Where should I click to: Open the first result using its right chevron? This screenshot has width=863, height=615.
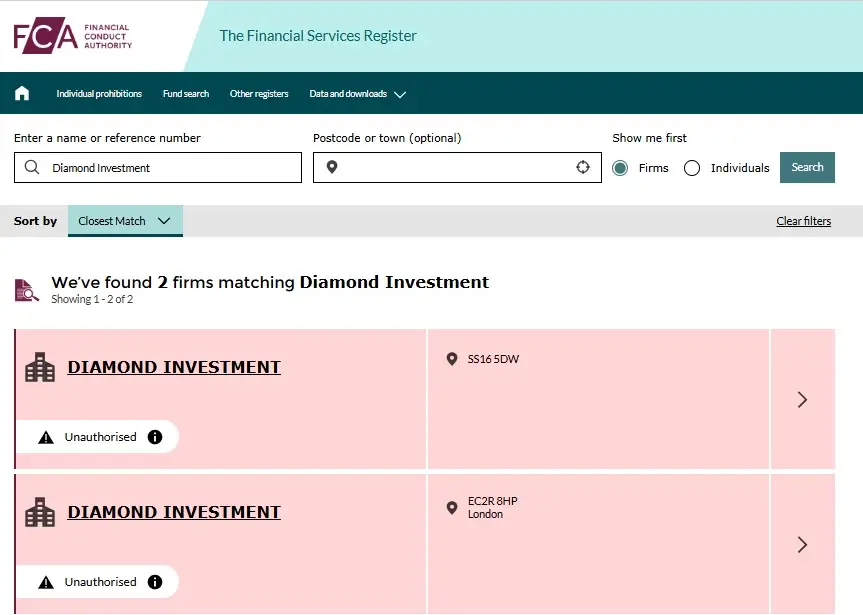[x=801, y=399]
